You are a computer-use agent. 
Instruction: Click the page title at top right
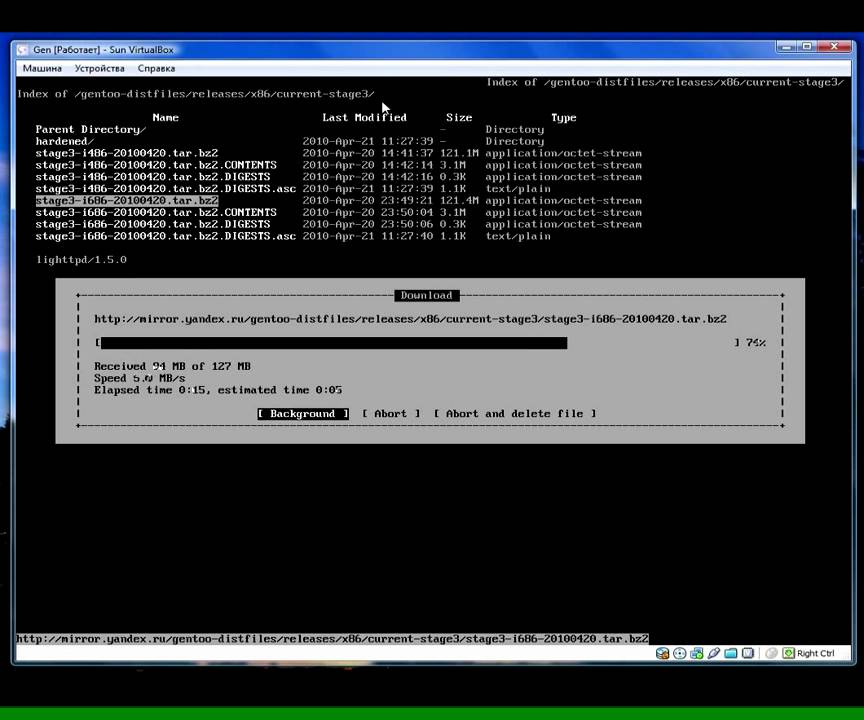pyautogui.click(x=665, y=82)
